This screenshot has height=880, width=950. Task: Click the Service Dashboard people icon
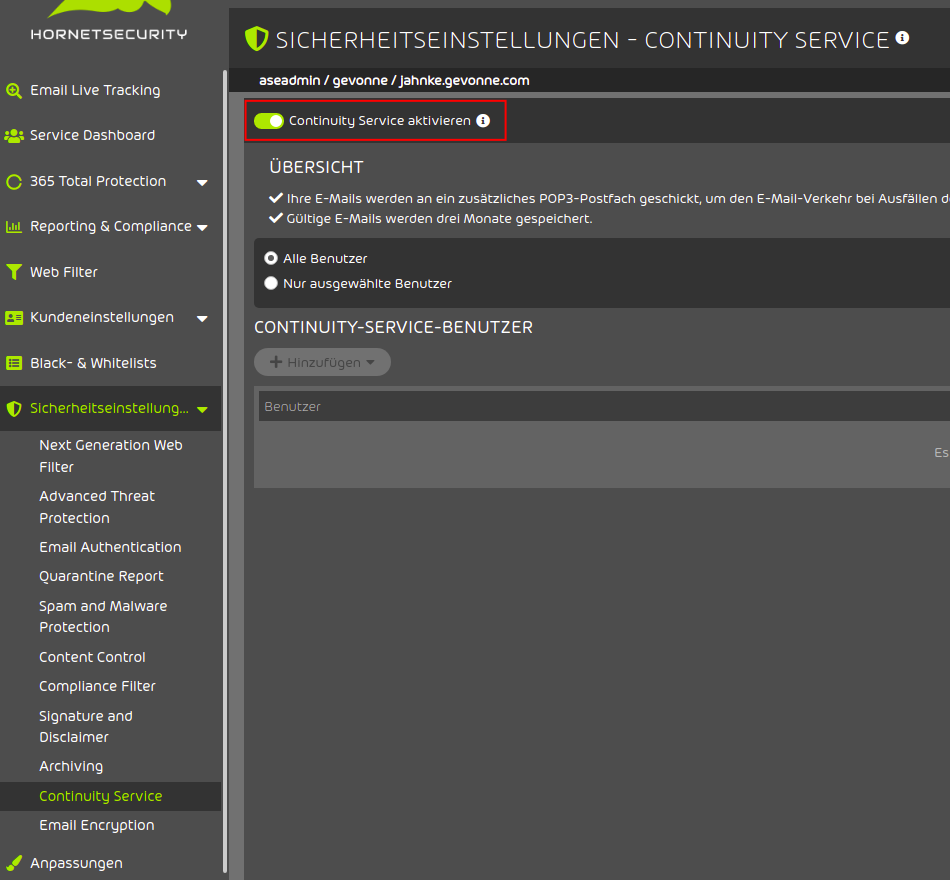click(x=14, y=136)
